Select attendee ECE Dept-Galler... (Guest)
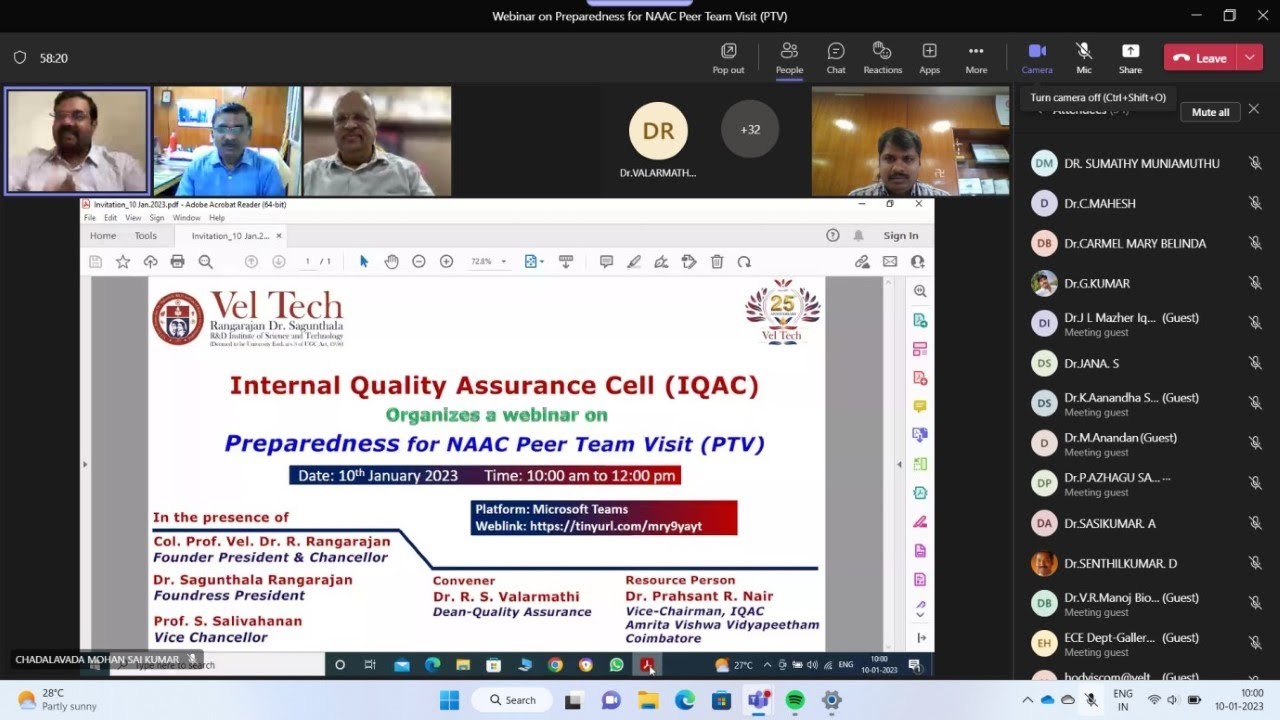 tap(1147, 643)
